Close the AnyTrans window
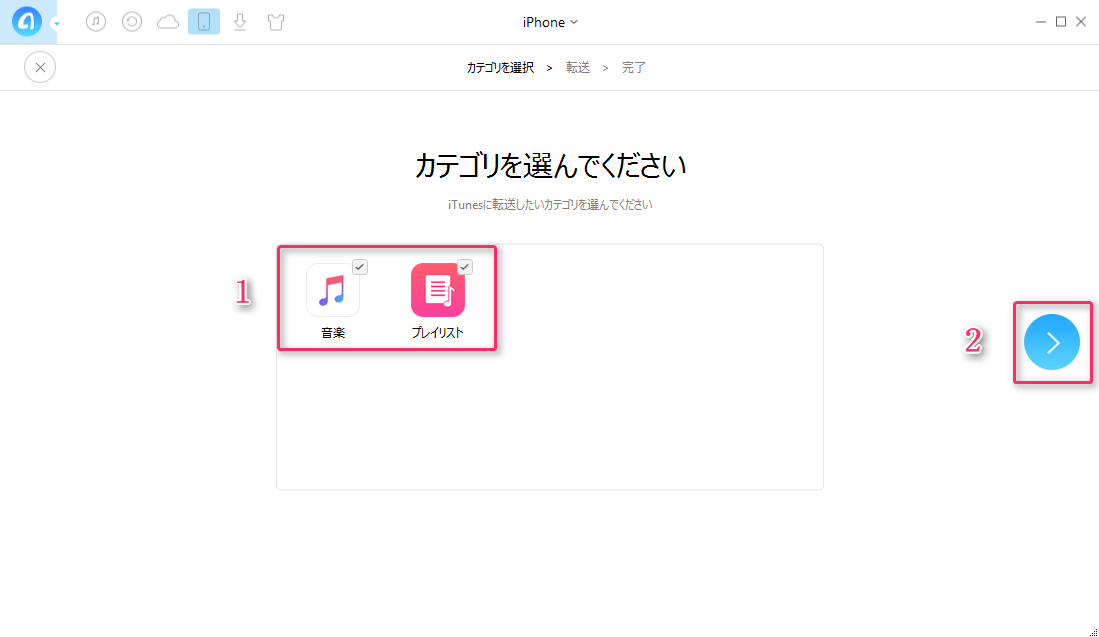Image resolution: width=1099 pixels, height=637 pixels. pos(1081,22)
